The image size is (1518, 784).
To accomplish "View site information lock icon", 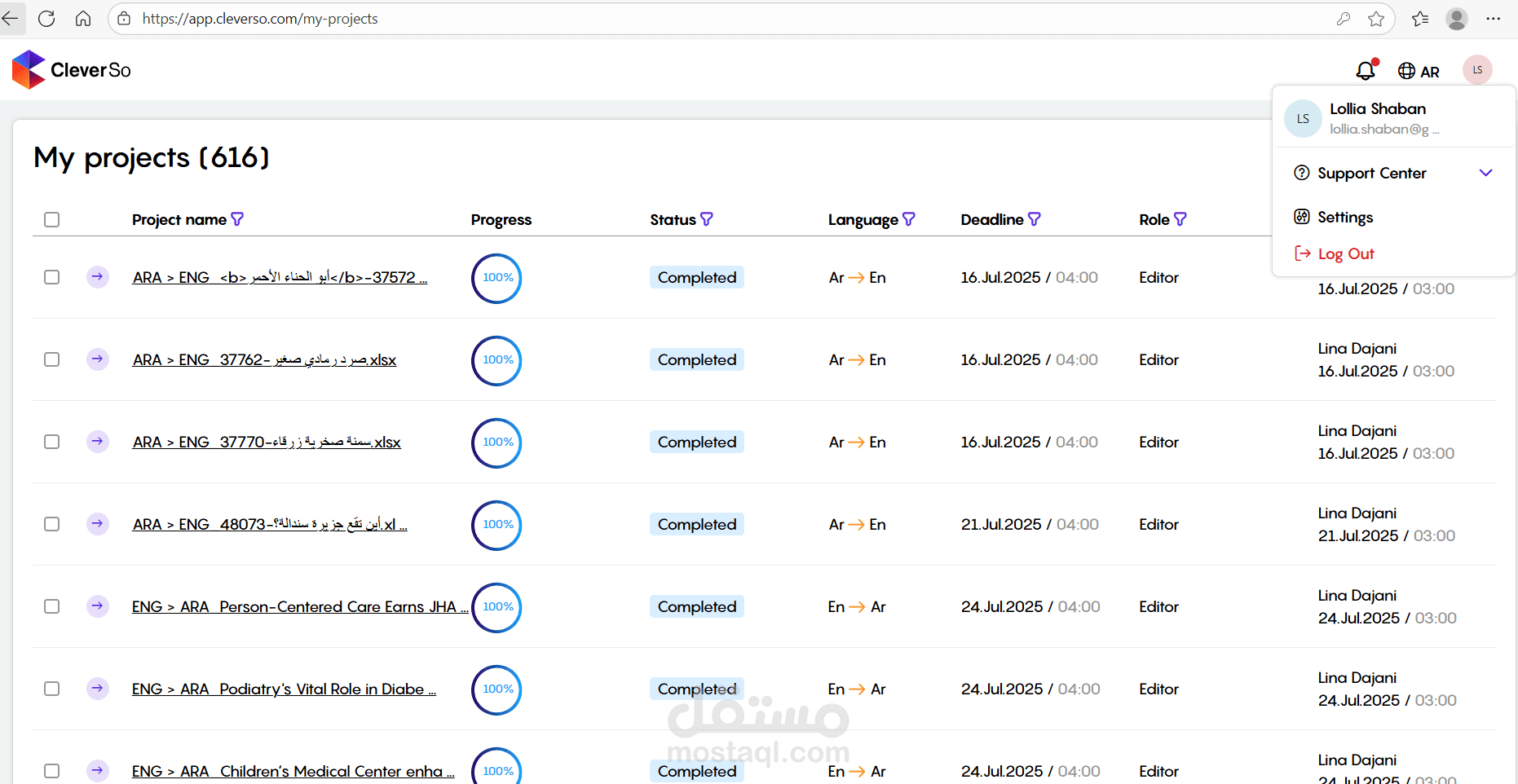I will click(124, 18).
